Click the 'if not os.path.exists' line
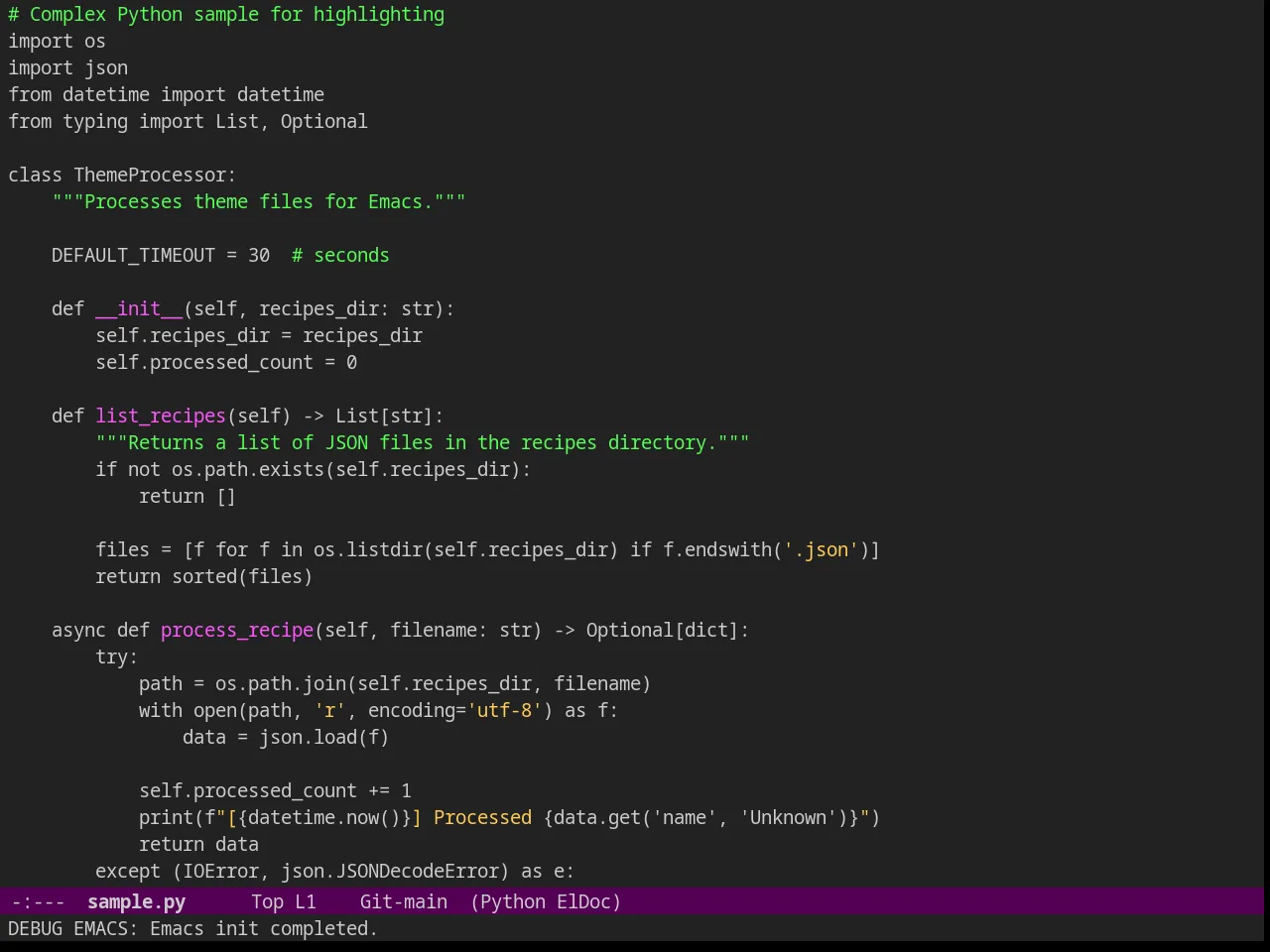 pos(314,469)
